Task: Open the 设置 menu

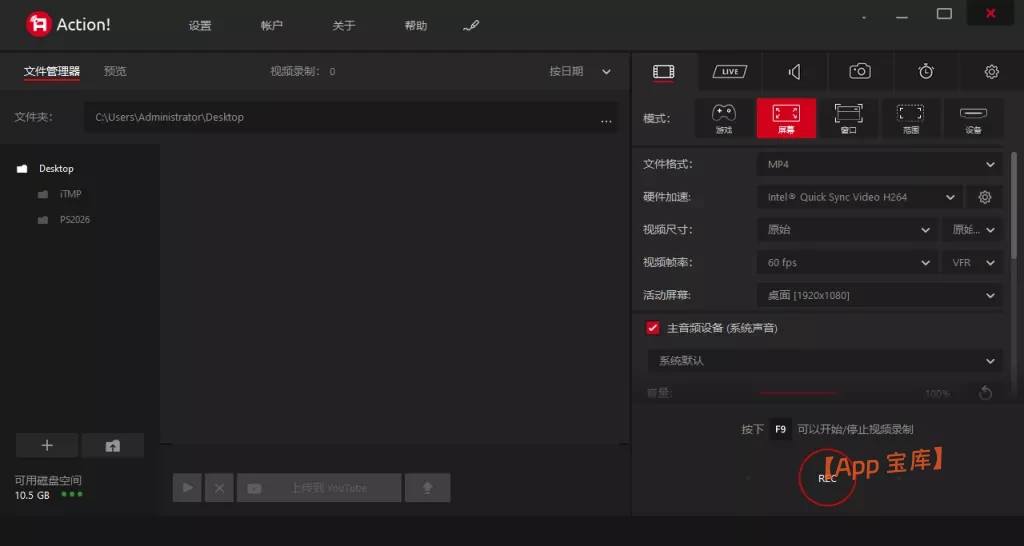Action: point(200,26)
